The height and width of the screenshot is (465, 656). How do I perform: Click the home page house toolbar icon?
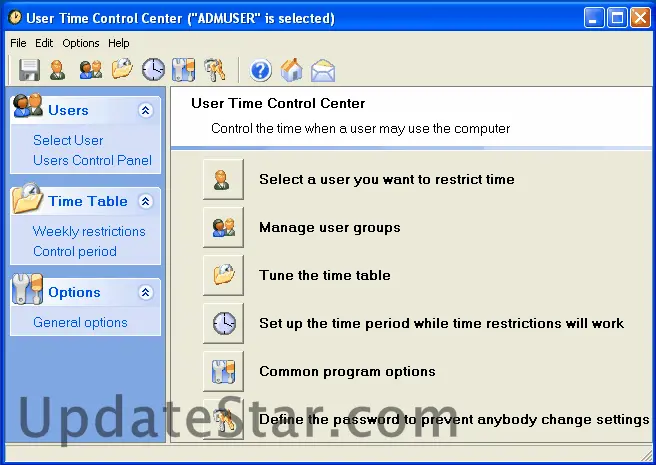[x=292, y=69]
